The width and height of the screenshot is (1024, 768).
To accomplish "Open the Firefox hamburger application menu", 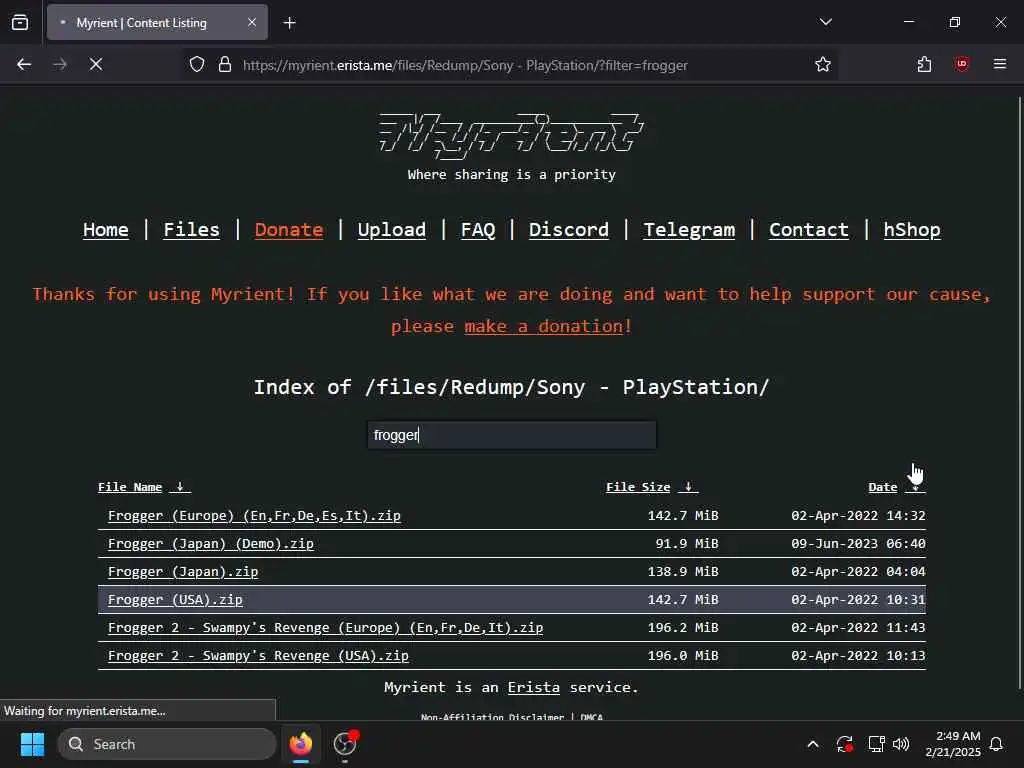I will (x=1000, y=64).
